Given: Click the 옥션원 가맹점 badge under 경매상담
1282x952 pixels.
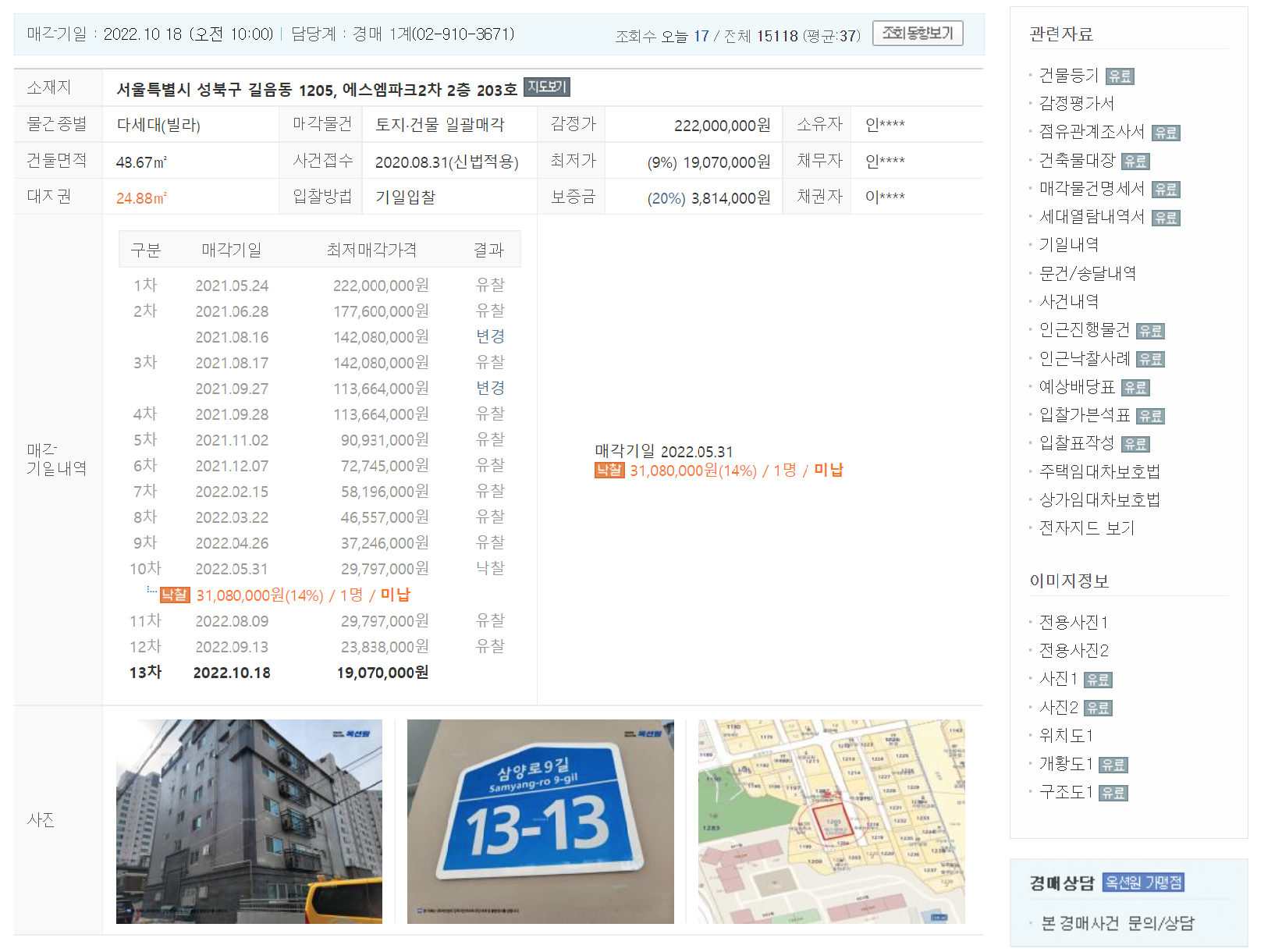Looking at the screenshot, I should coord(1144,882).
